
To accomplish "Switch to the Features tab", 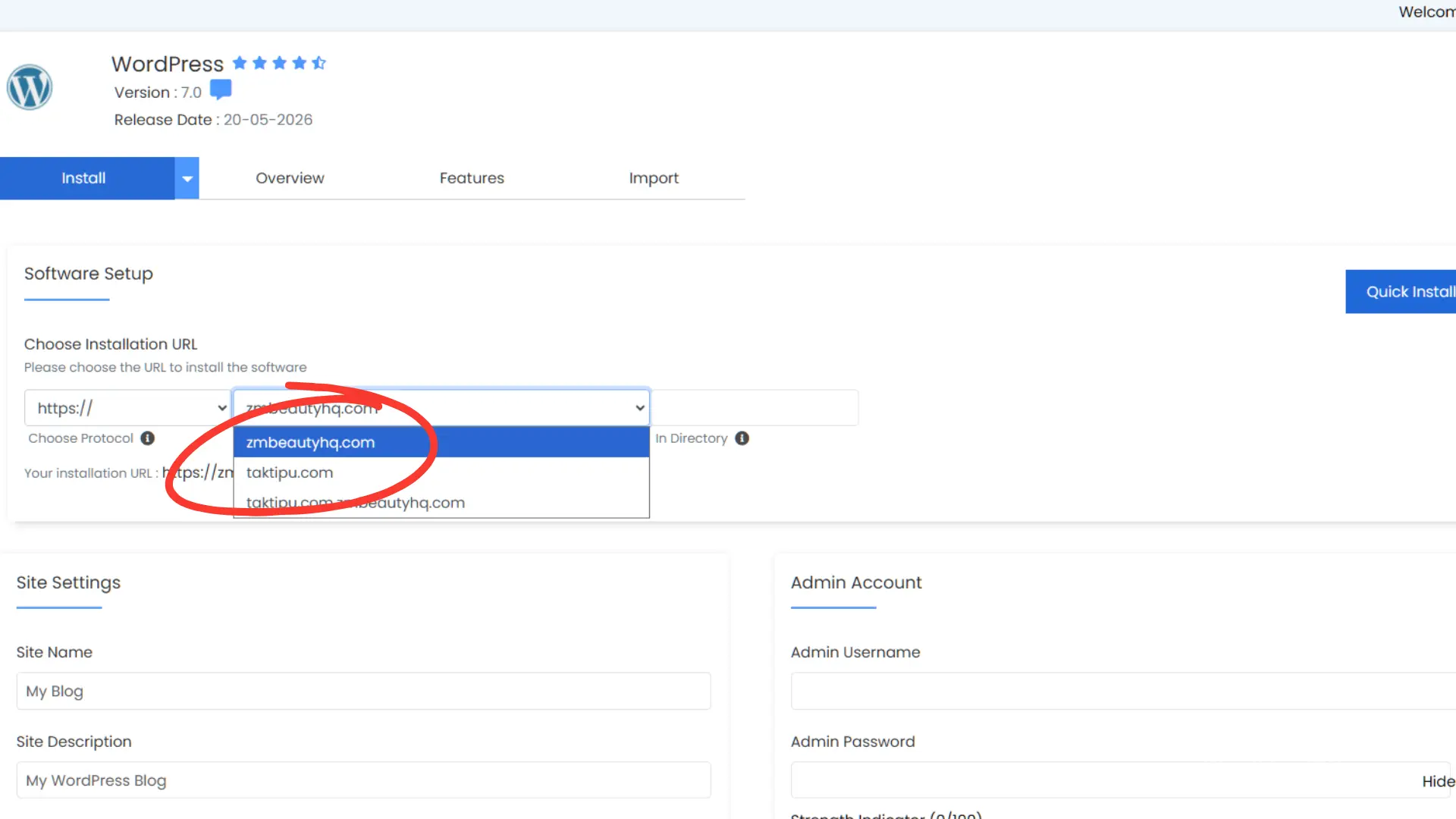I will [472, 178].
